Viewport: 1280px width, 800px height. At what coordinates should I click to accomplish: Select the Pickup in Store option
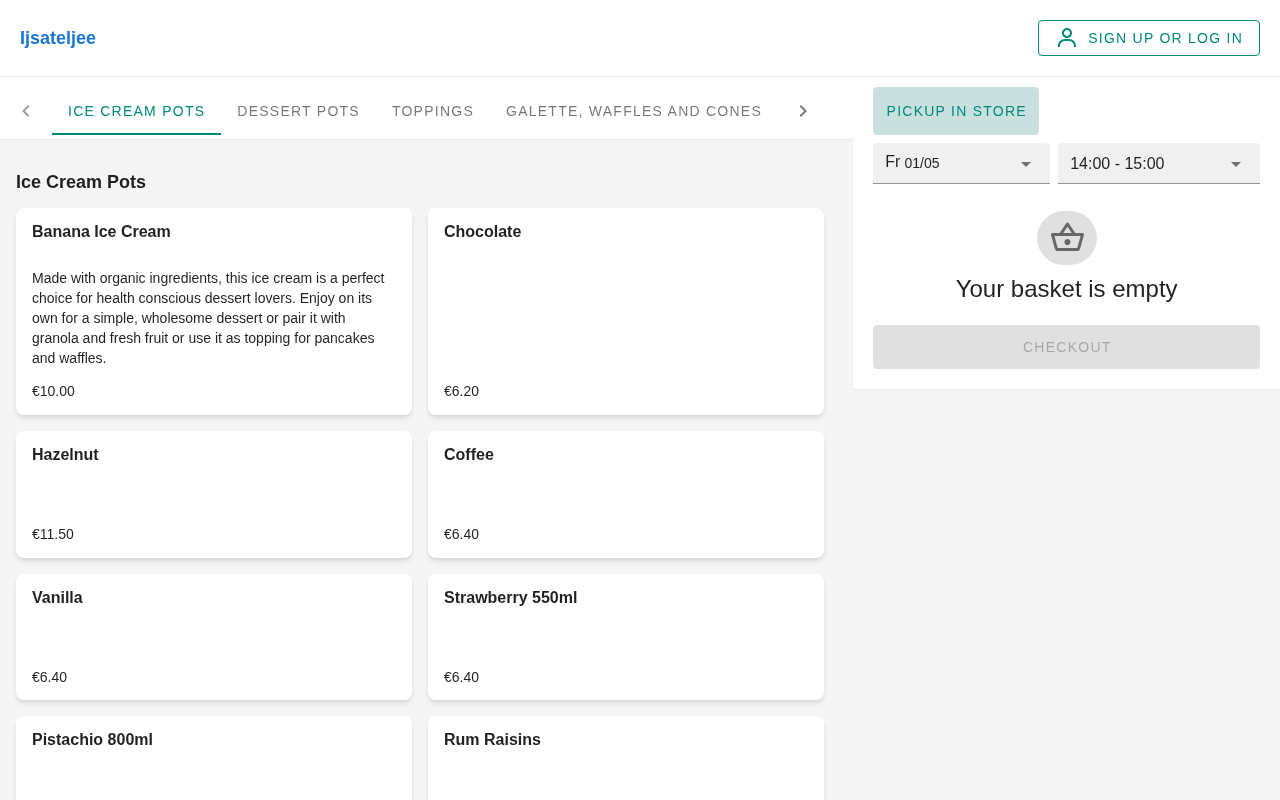click(956, 111)
